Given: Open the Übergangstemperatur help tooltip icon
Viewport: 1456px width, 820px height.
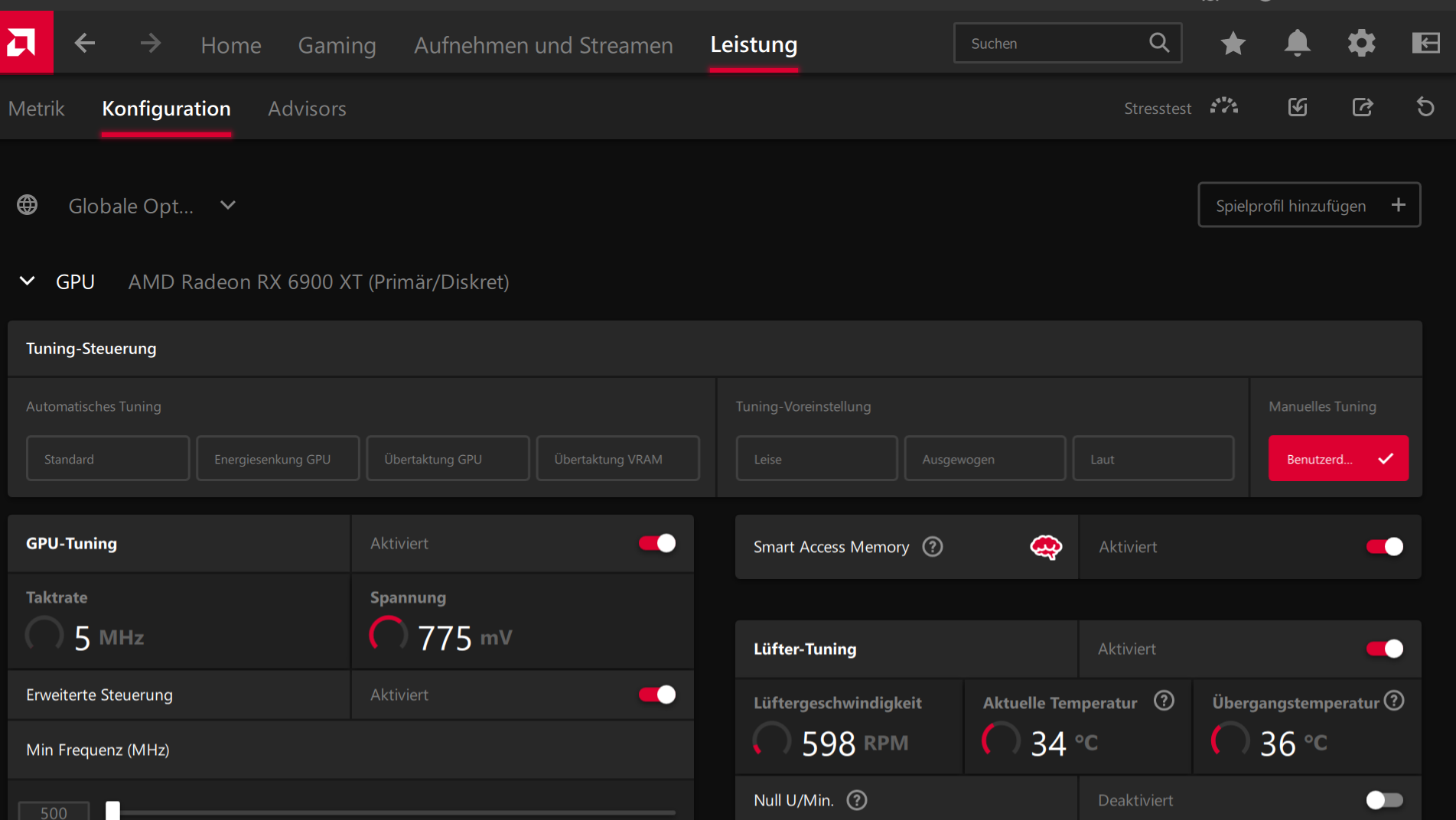Looking at the screenshot, I should pos(1395,700).
